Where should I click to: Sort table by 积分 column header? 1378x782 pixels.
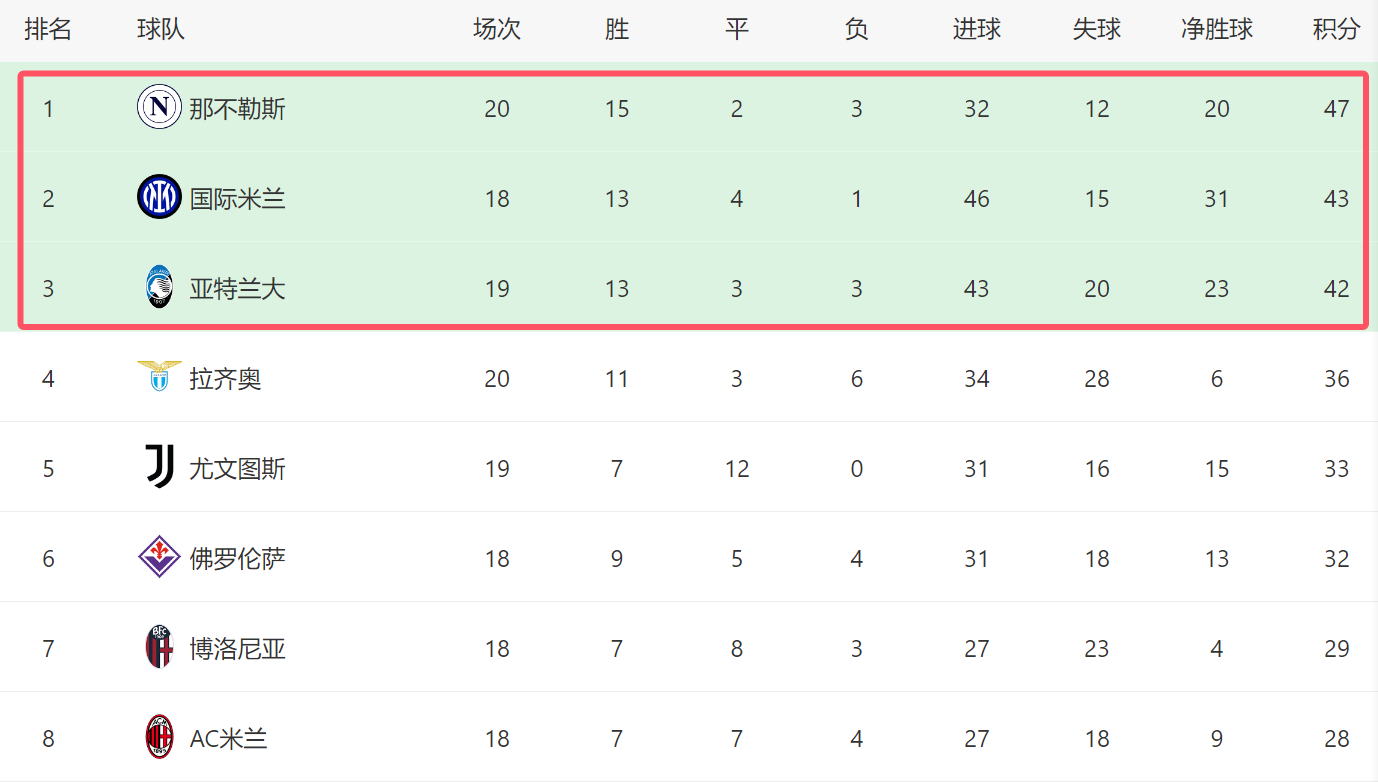pos(1336,29)
